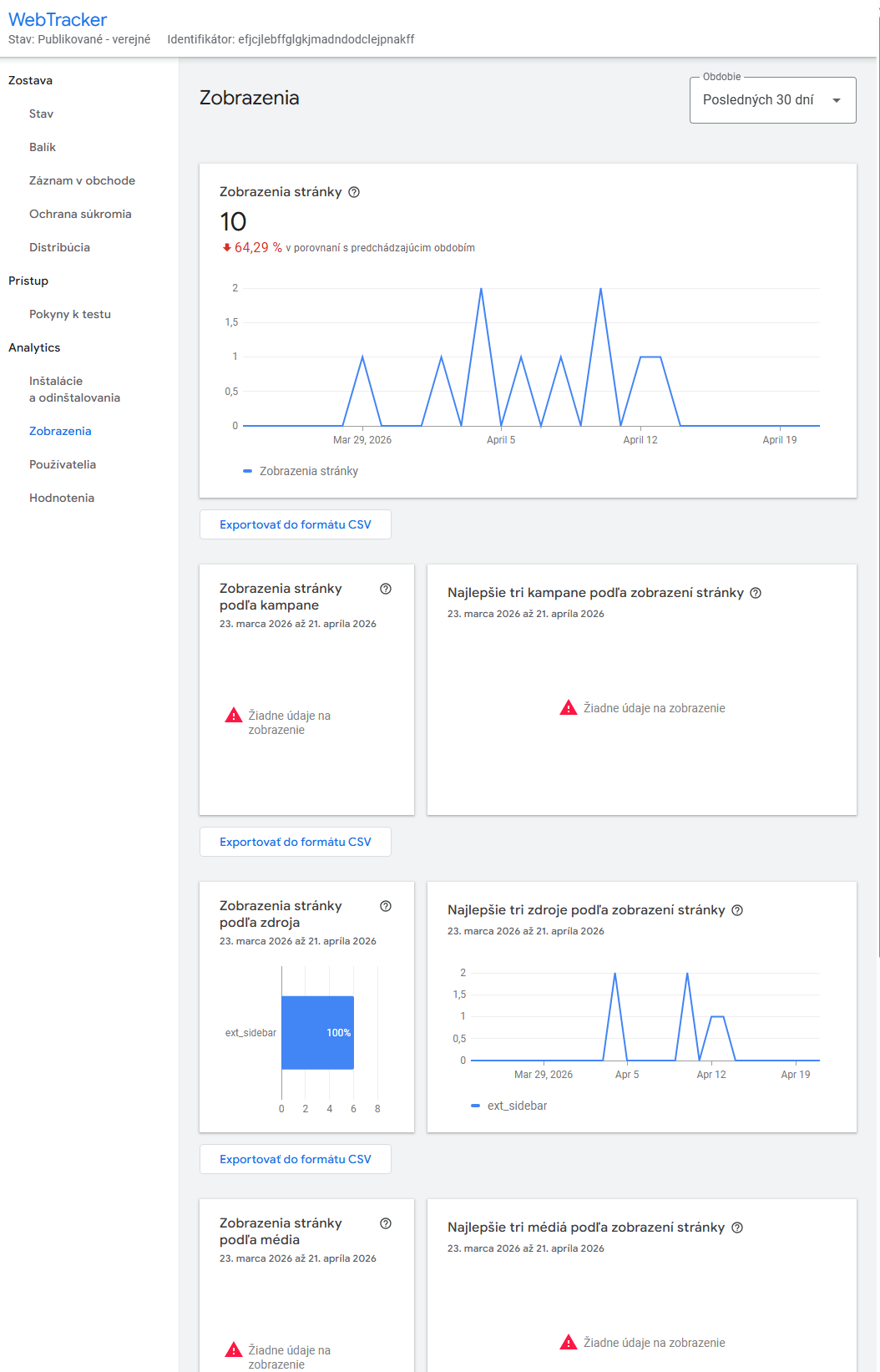The height and width of the screenshot is (1372, 880).
Task: Open the Obdobie period dropdown
Action: 773,100
